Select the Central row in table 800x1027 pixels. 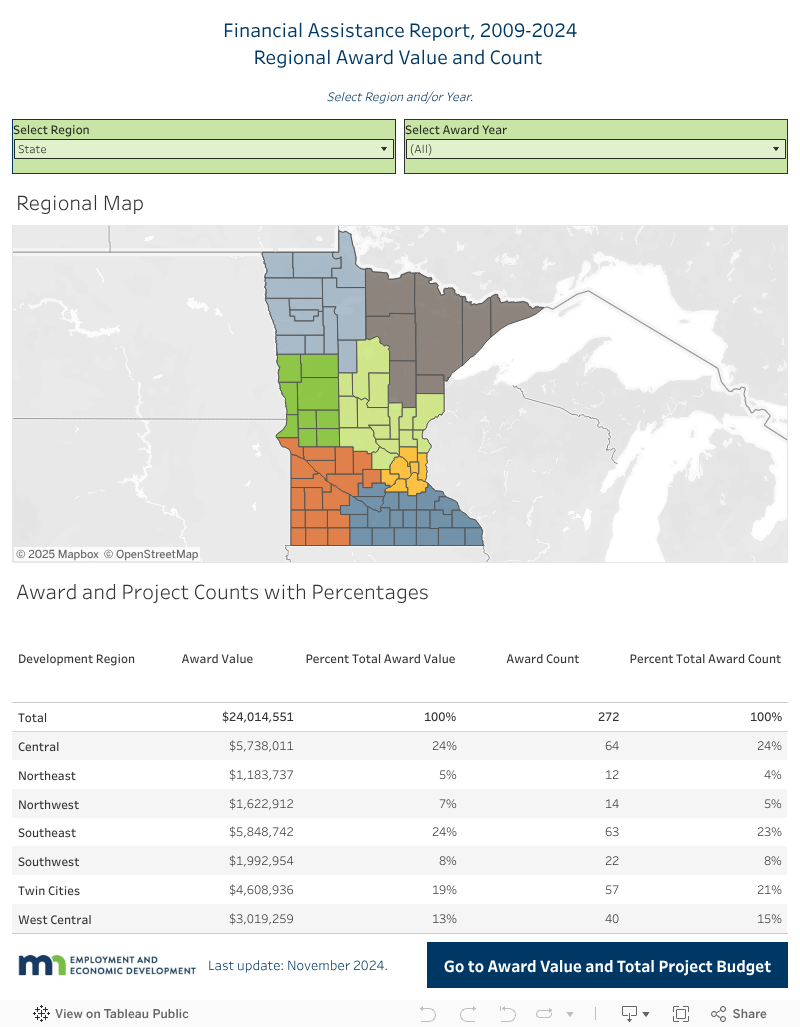tap(39, 746)
